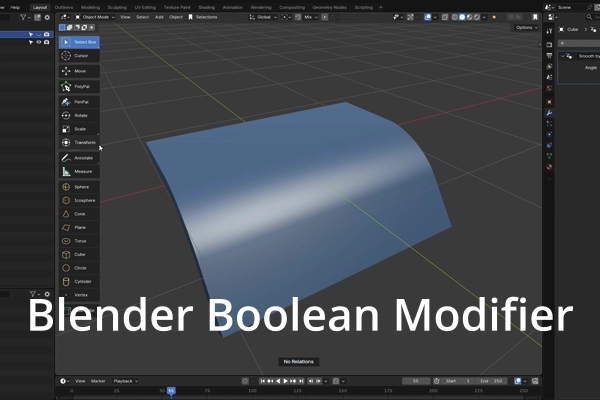
Task: Switch to Solid viewport shading
Action: 462,17
